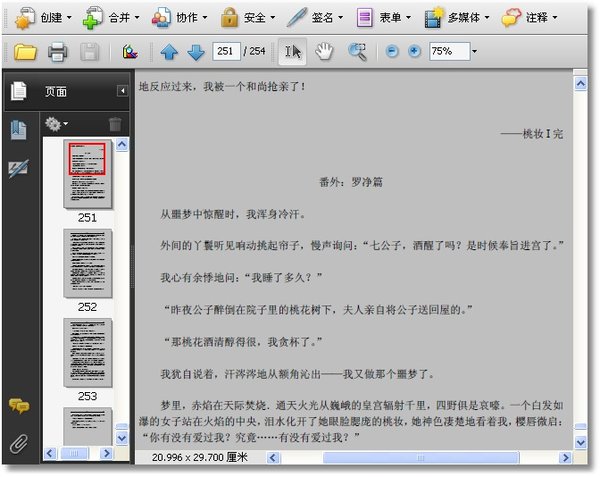This screenshot has width=600, height=477.
Task: Click the zoom out minus button
Action: tap(392, 51)
